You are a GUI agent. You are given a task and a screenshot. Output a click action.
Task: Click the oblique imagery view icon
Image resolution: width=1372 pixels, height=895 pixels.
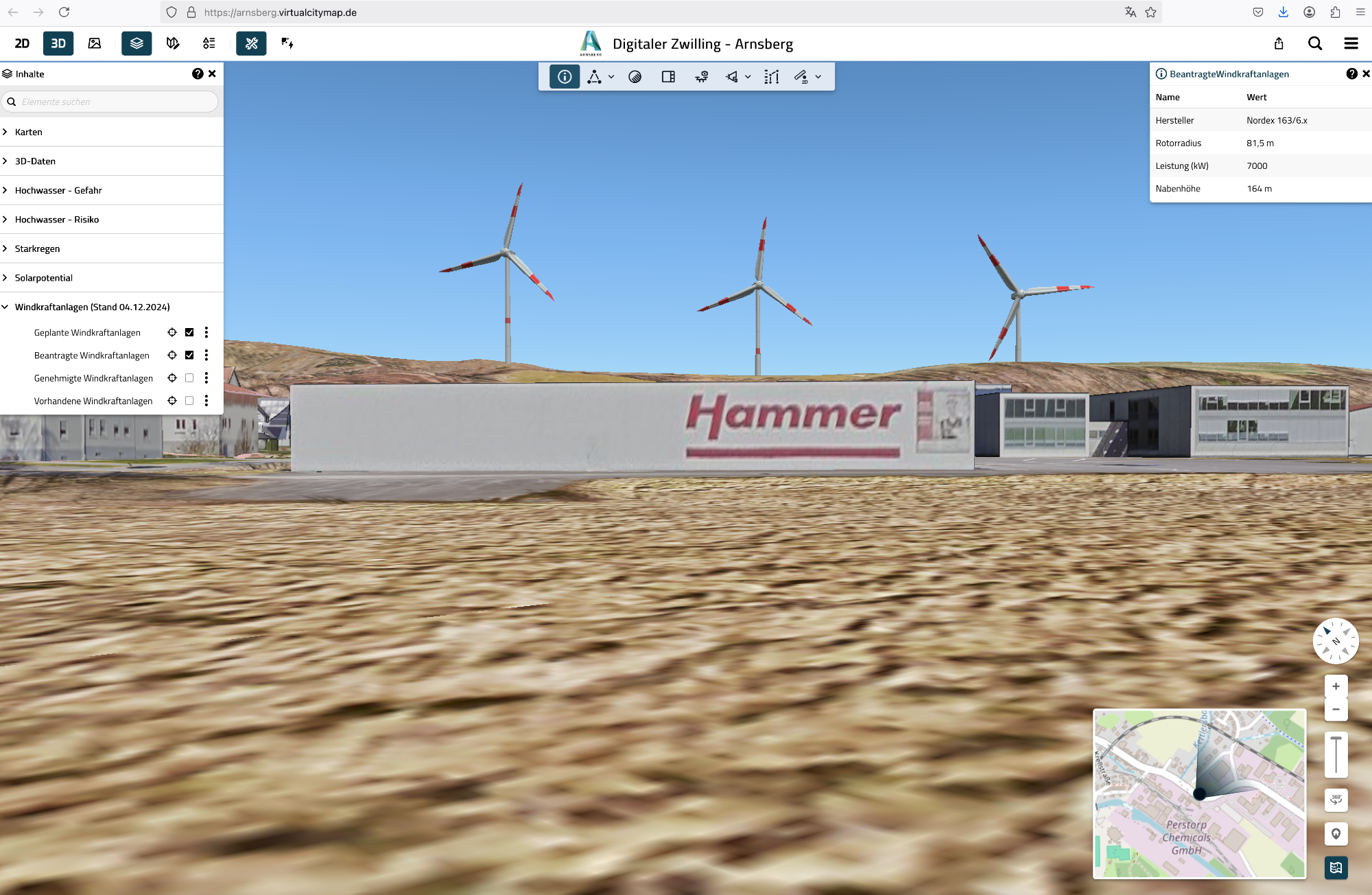(95, 43)
